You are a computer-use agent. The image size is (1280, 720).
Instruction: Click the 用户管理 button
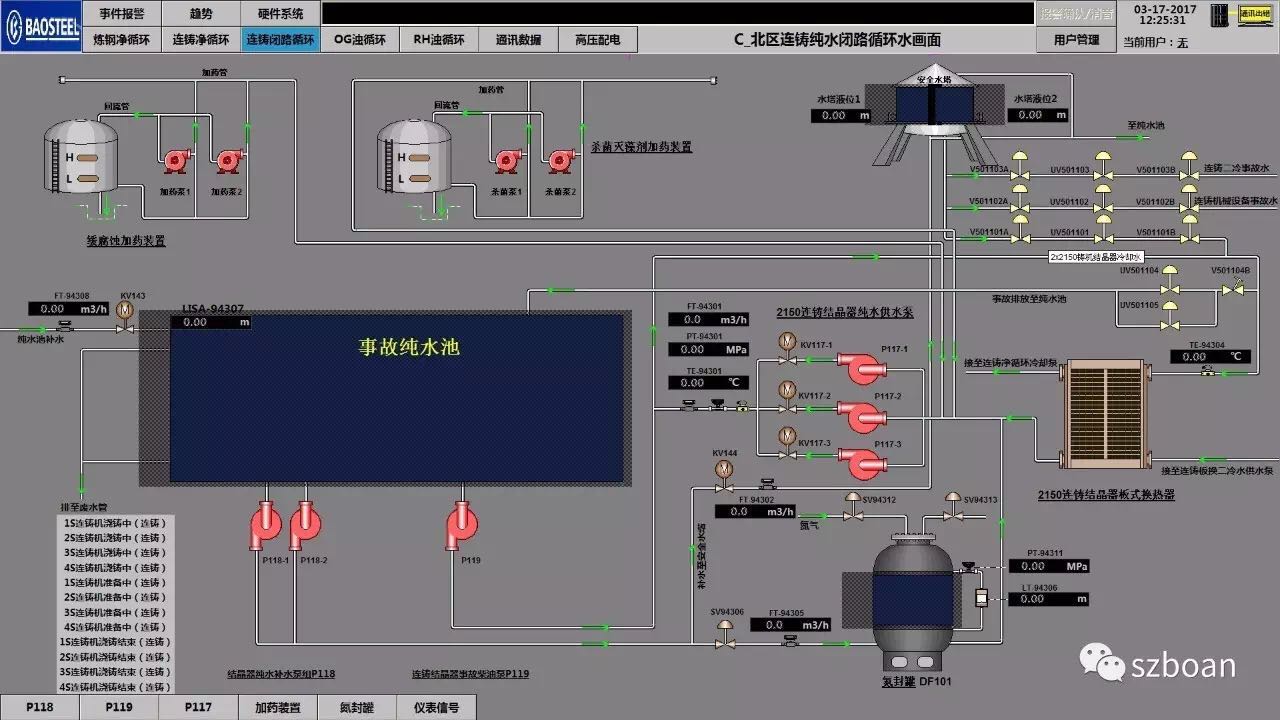1076,40
